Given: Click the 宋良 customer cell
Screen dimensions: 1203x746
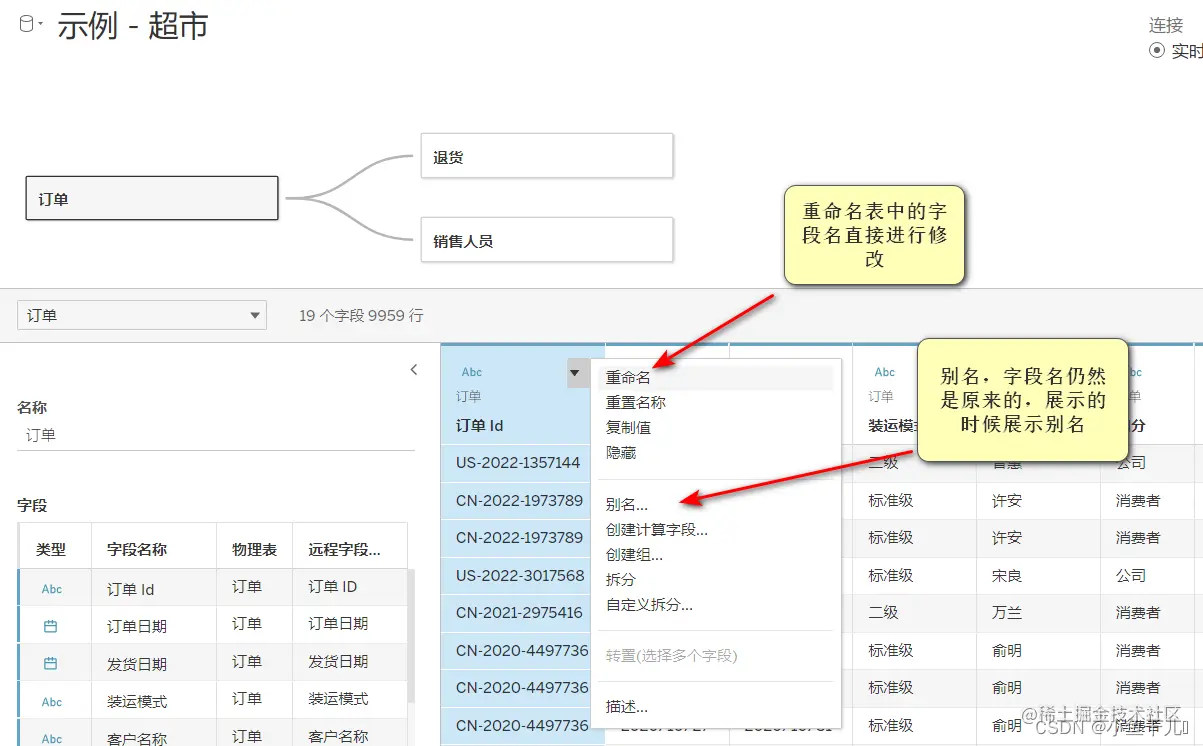Looking at the screenshot, I should (1039, 575).
